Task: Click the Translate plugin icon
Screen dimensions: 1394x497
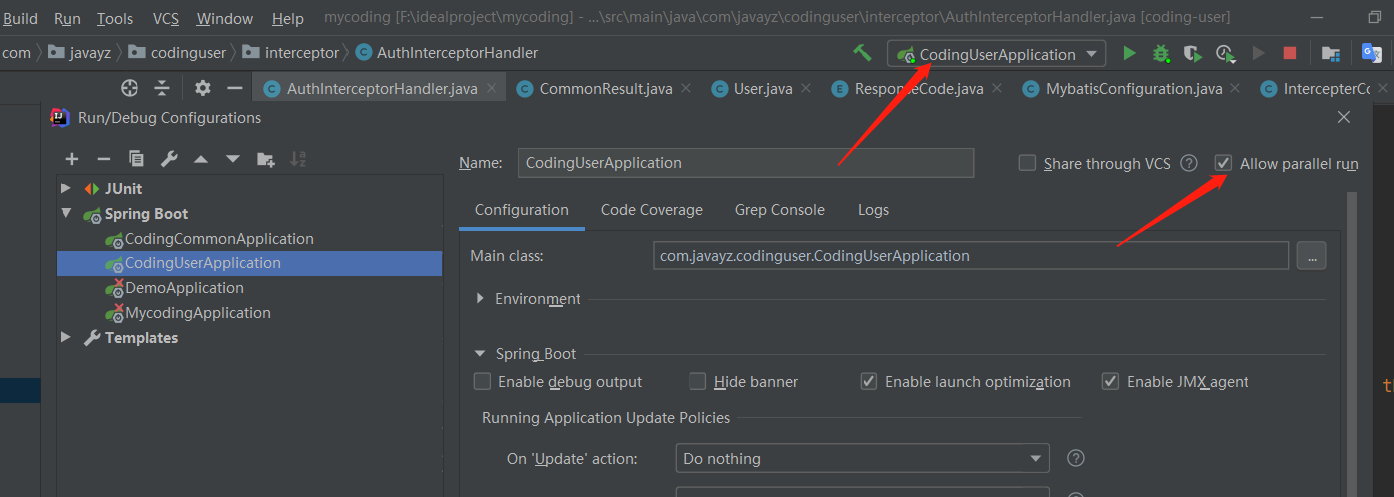Action: (1371, 53)
